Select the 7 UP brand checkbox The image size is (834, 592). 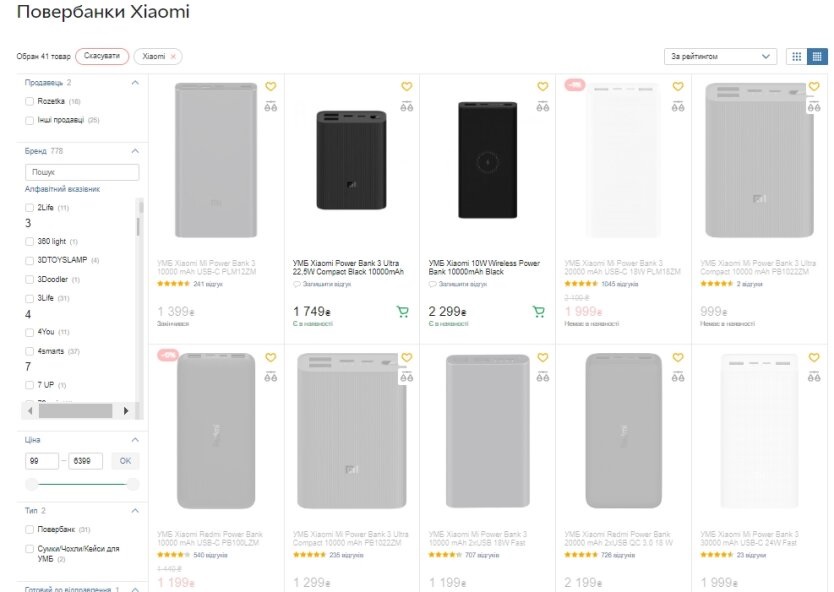point(29,385)
